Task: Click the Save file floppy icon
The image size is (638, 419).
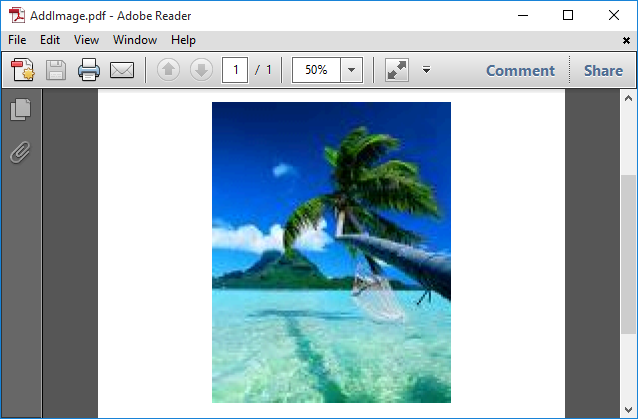Action: (x=56, y=70)
